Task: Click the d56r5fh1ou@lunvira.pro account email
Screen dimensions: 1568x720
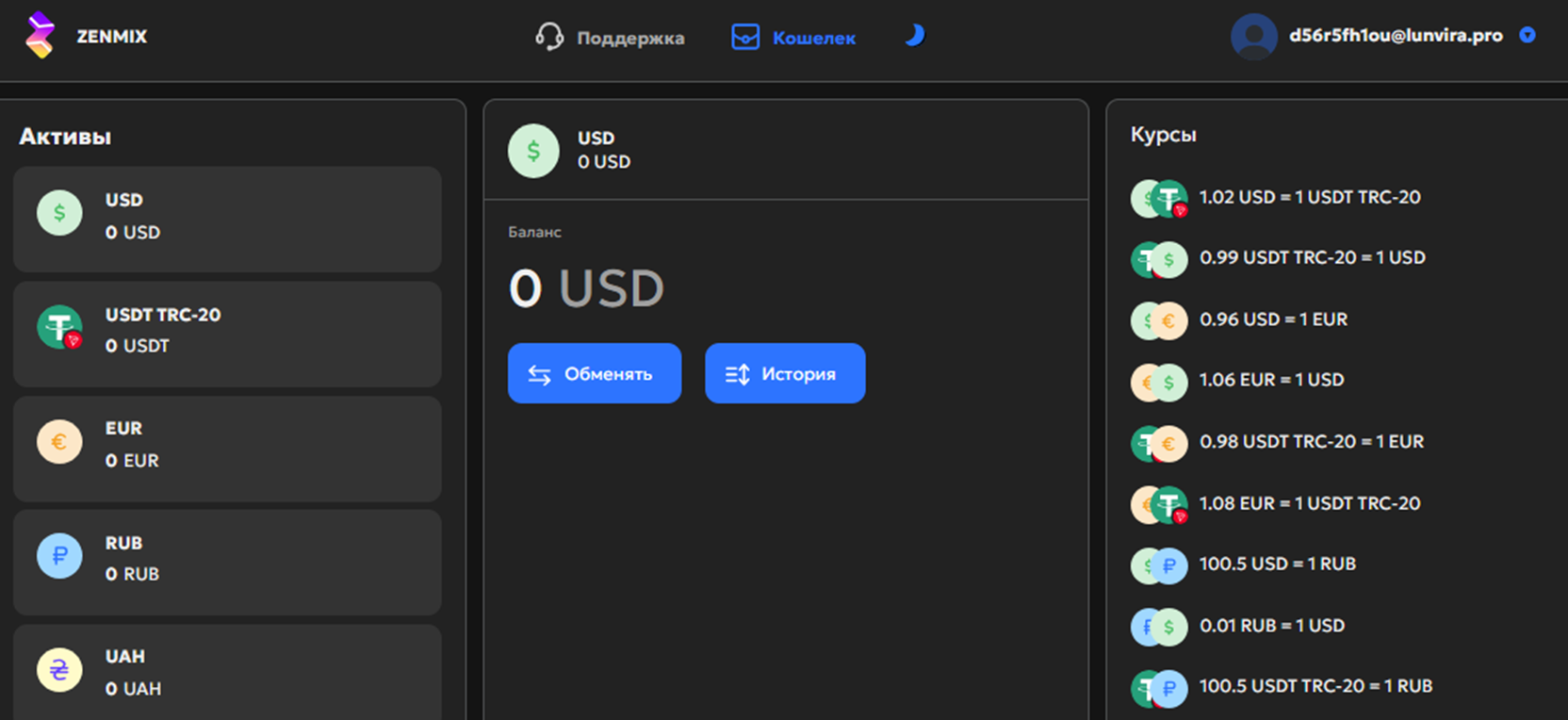Action: (1396, 36)
